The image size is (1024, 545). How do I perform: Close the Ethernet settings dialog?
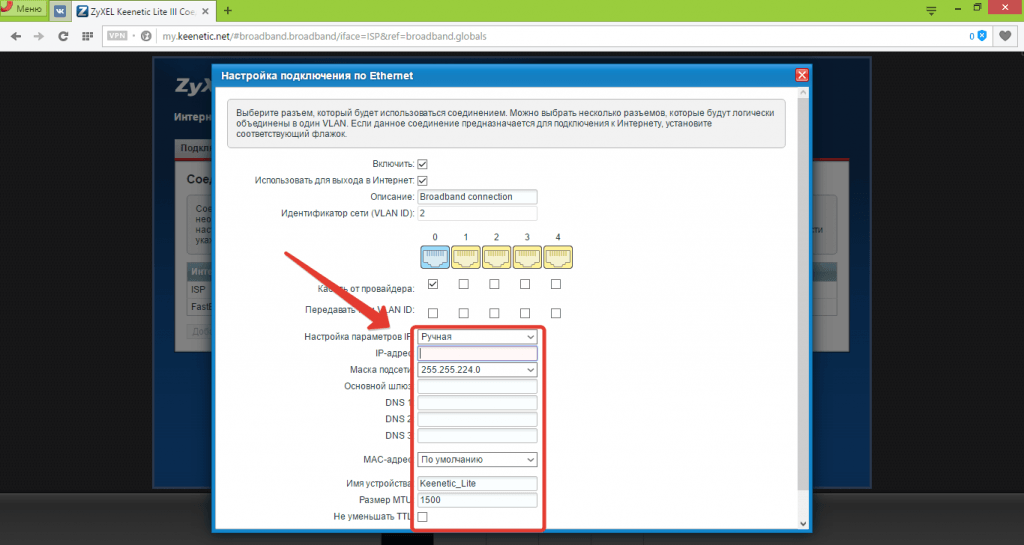tap(801, 75)
